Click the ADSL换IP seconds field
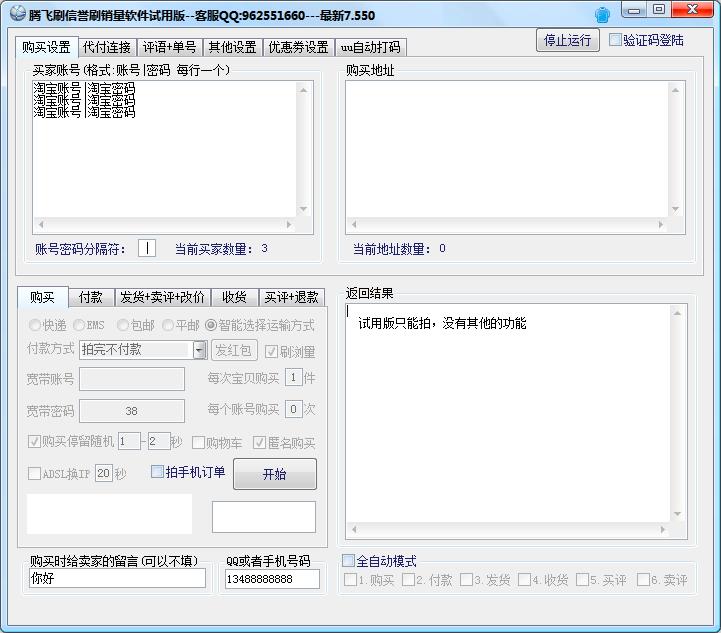 click(x=104, y=473)
